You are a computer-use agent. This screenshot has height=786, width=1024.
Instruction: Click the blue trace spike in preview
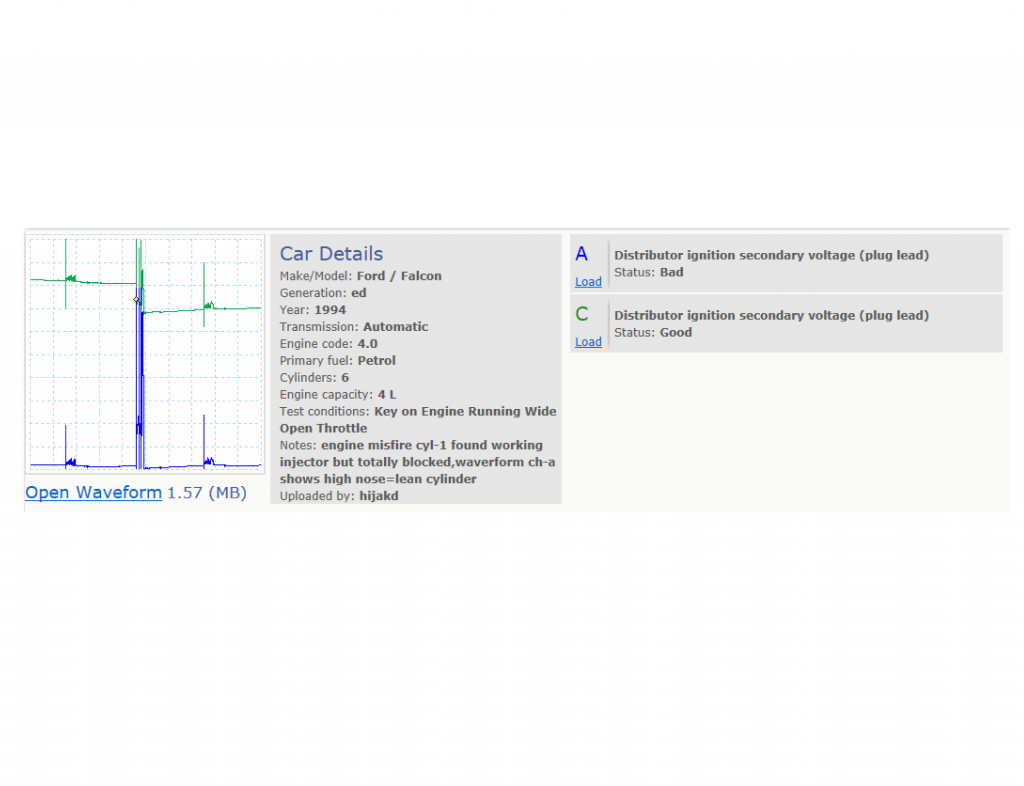click(x=140, y=379)
